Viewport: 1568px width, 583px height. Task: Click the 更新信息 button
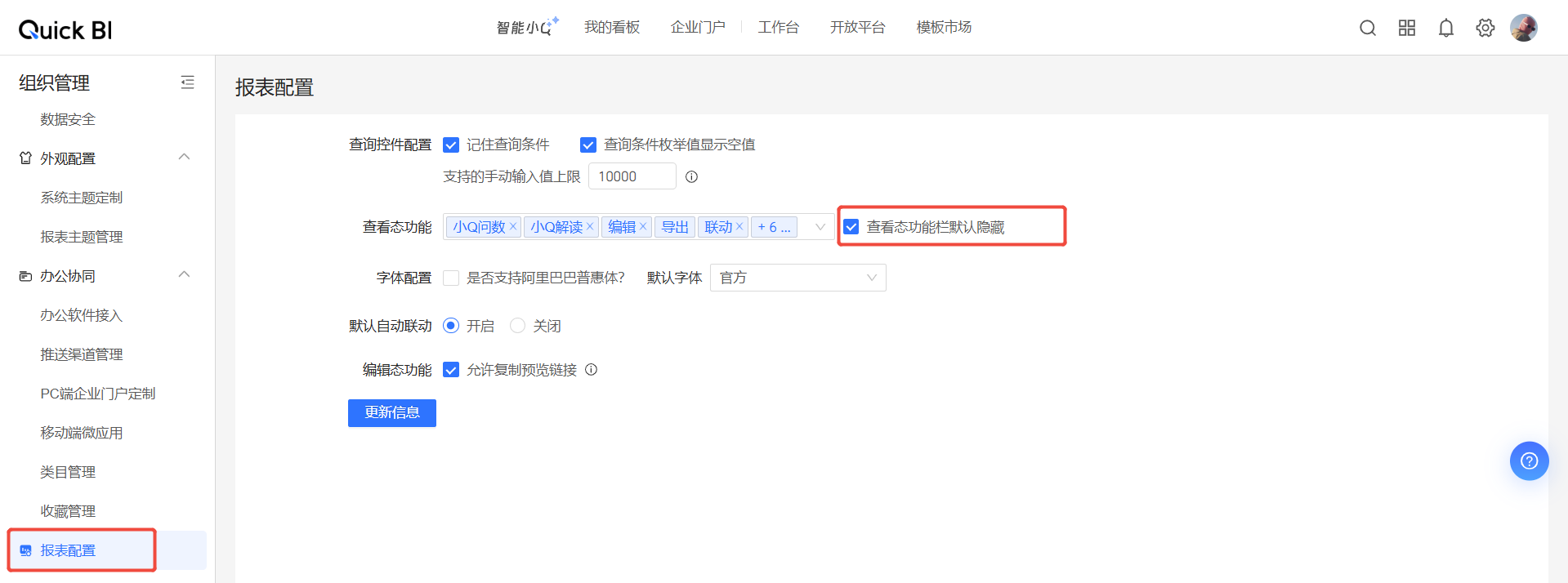pos(392,413)
